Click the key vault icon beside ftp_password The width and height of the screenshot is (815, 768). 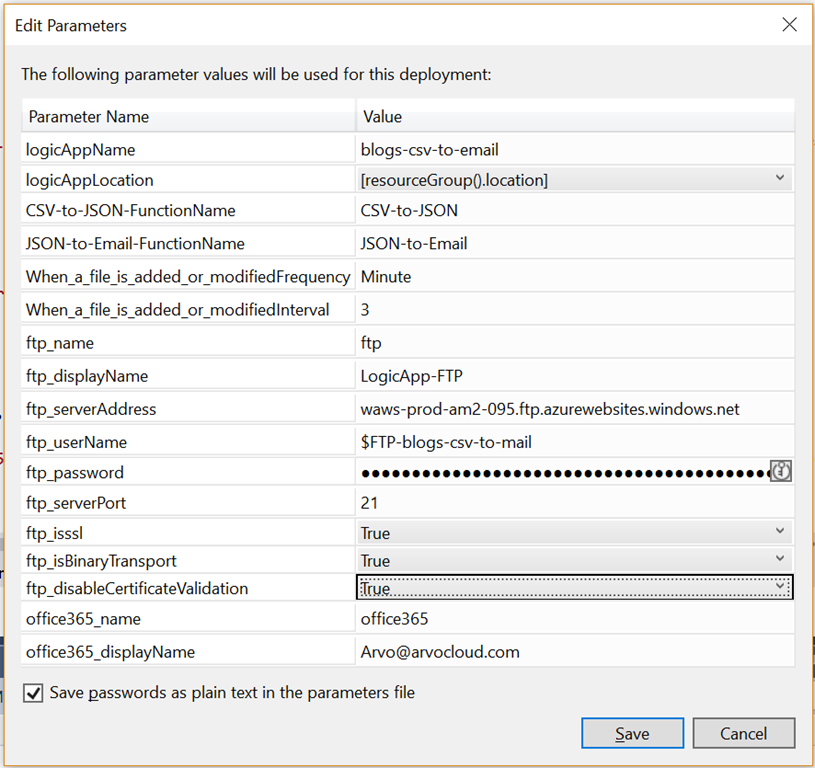coord(780,471)
